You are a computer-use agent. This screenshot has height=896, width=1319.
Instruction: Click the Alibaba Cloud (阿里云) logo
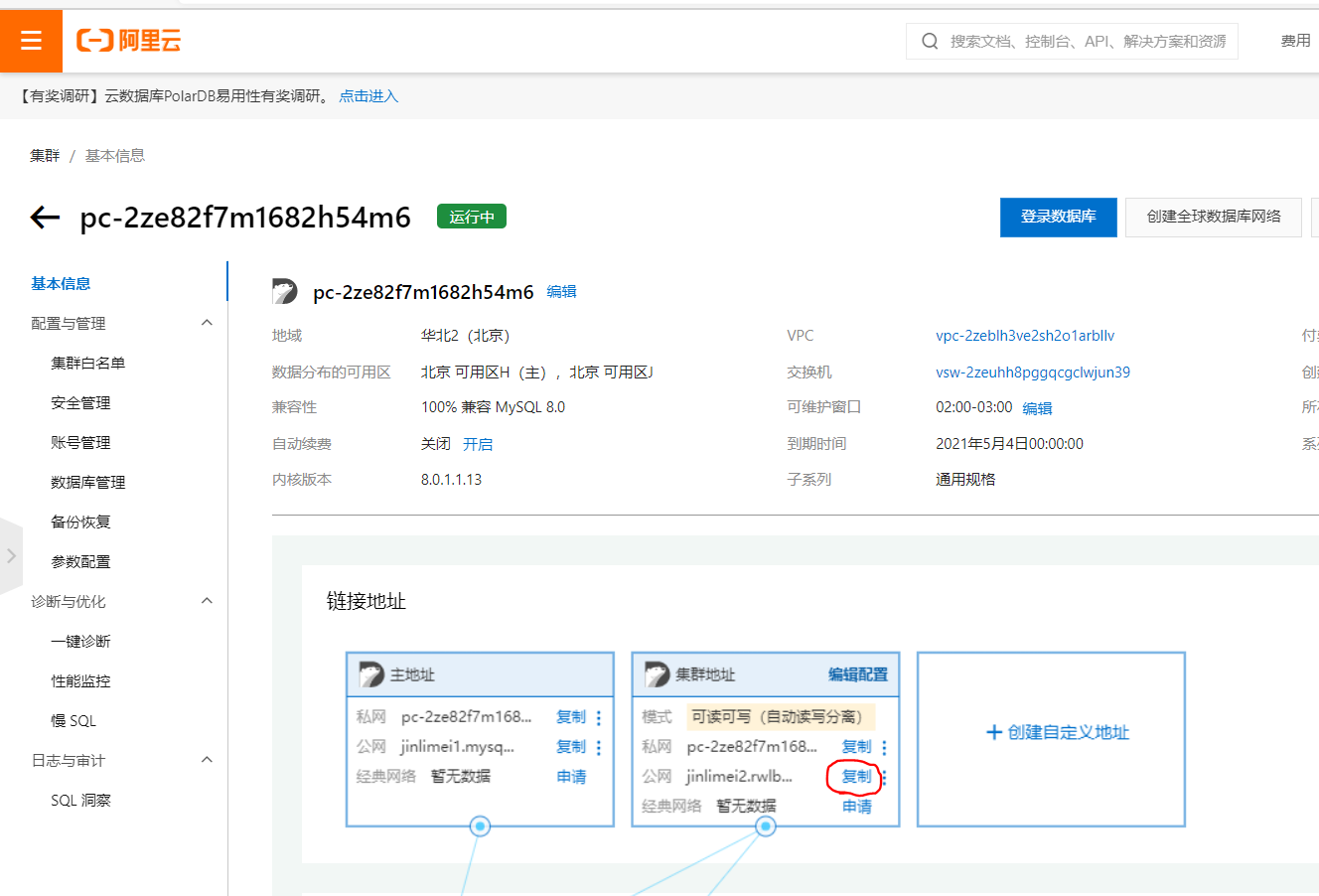pos(128,40)
